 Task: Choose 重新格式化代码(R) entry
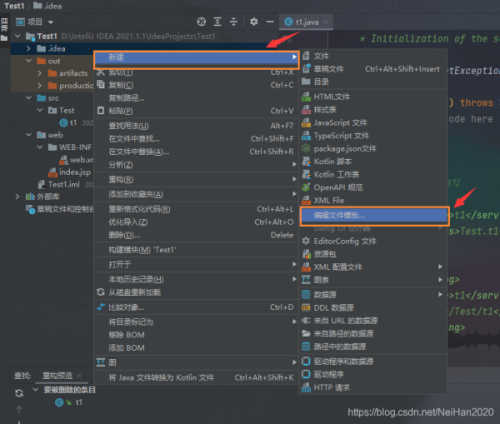(196, 209)
